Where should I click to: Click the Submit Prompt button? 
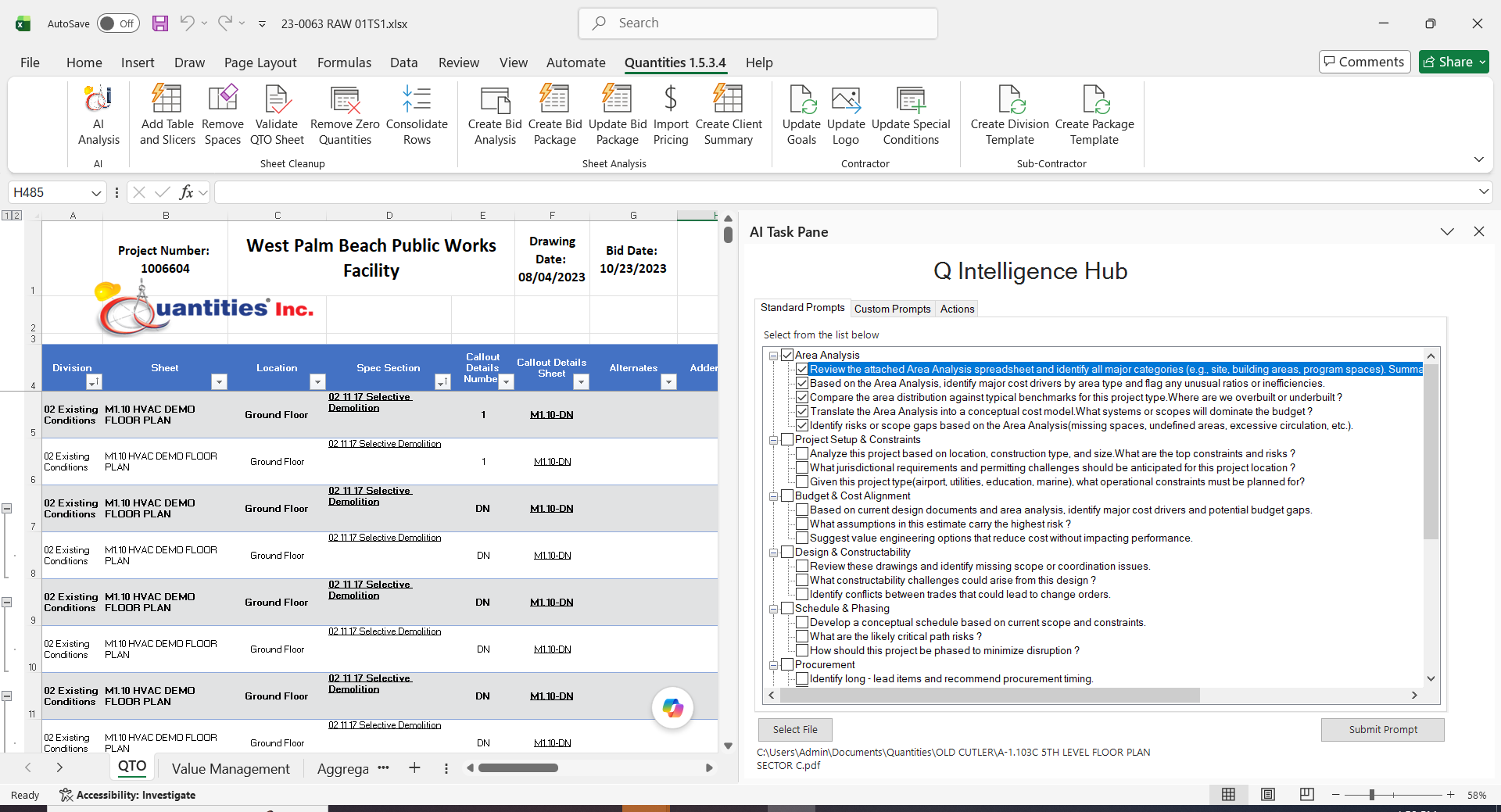(1382, 729)
